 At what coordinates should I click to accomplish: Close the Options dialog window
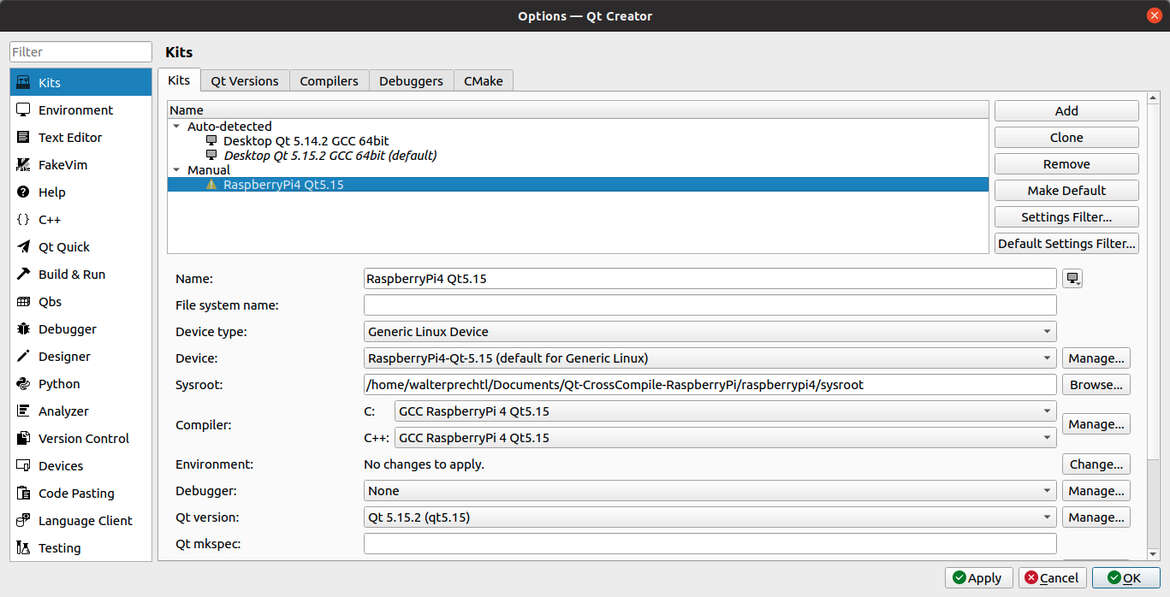[x=1154, y=16]
